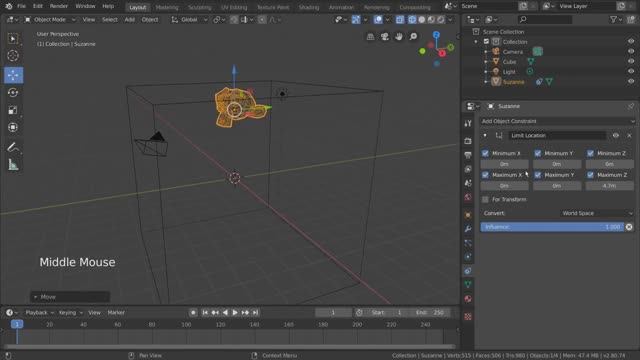
Task: Open the Modifiers properties tab
Action: coord(468,229)
